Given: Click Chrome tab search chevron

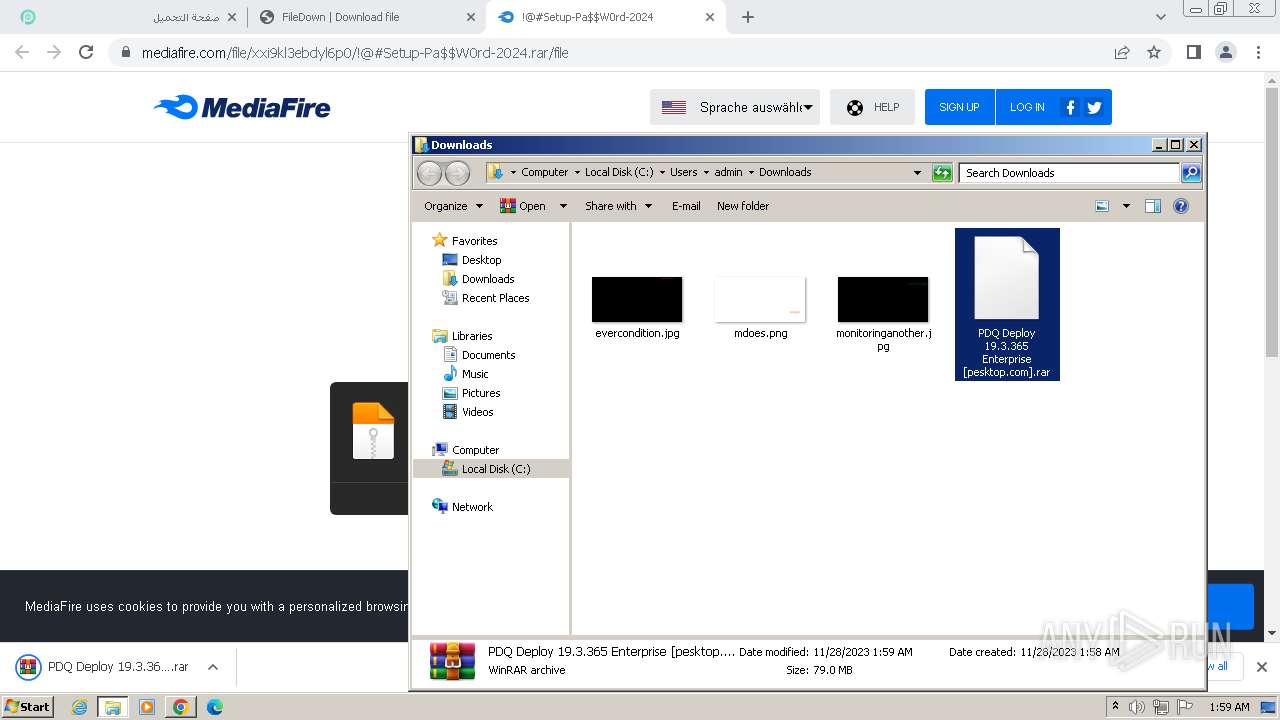Looking at the screenshot, I should click(1161, 17).
